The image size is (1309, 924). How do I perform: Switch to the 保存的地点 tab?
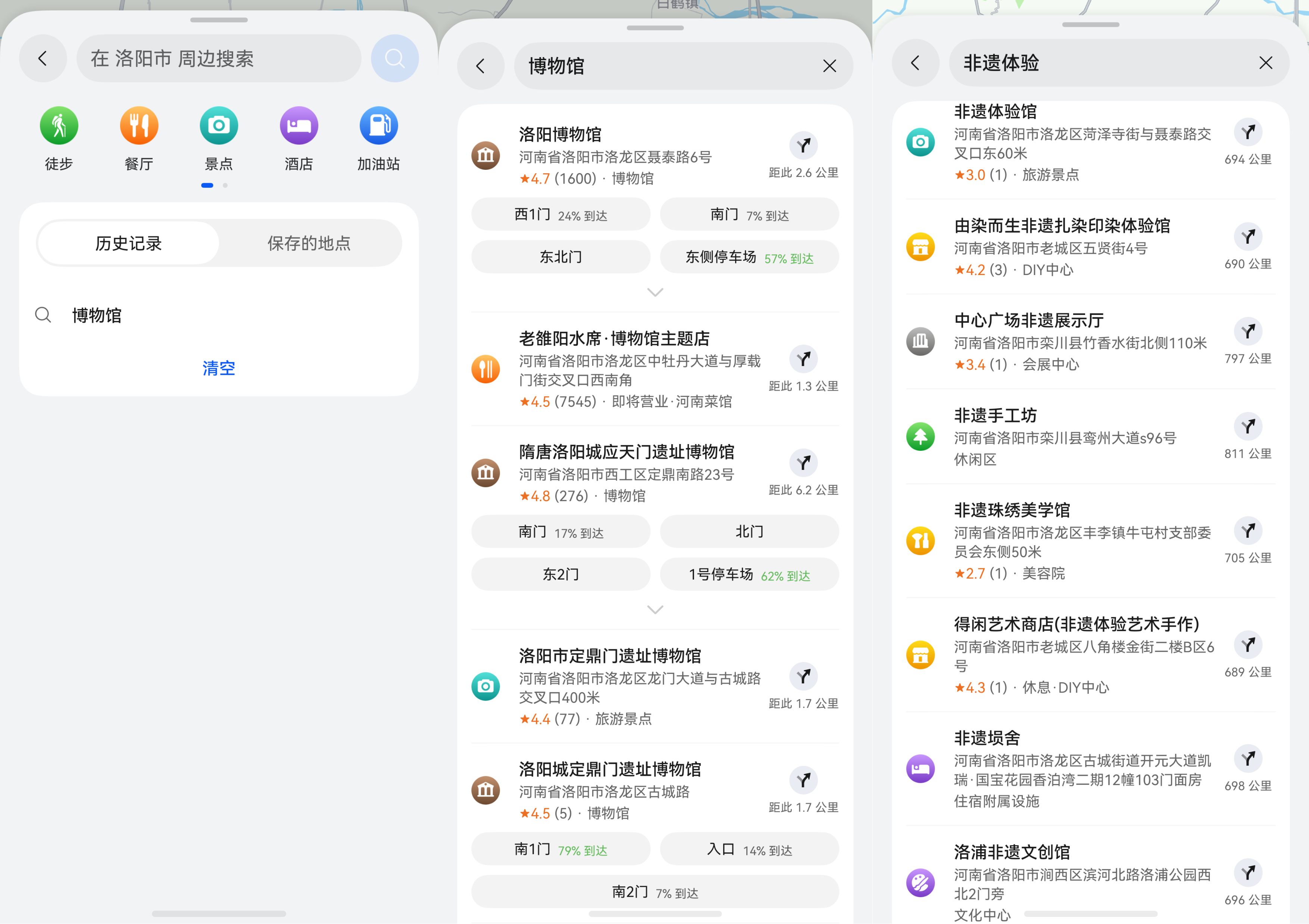[309, 243]
